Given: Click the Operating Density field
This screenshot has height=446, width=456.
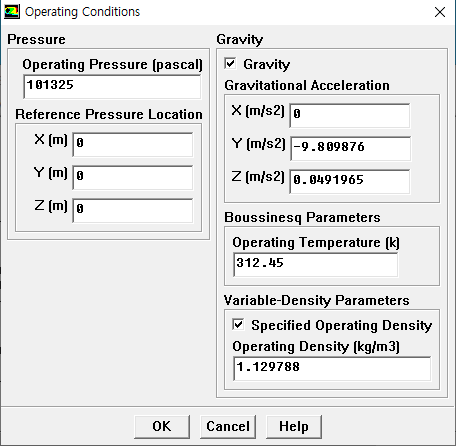Looking at the screenshot, I should point(332,368).
